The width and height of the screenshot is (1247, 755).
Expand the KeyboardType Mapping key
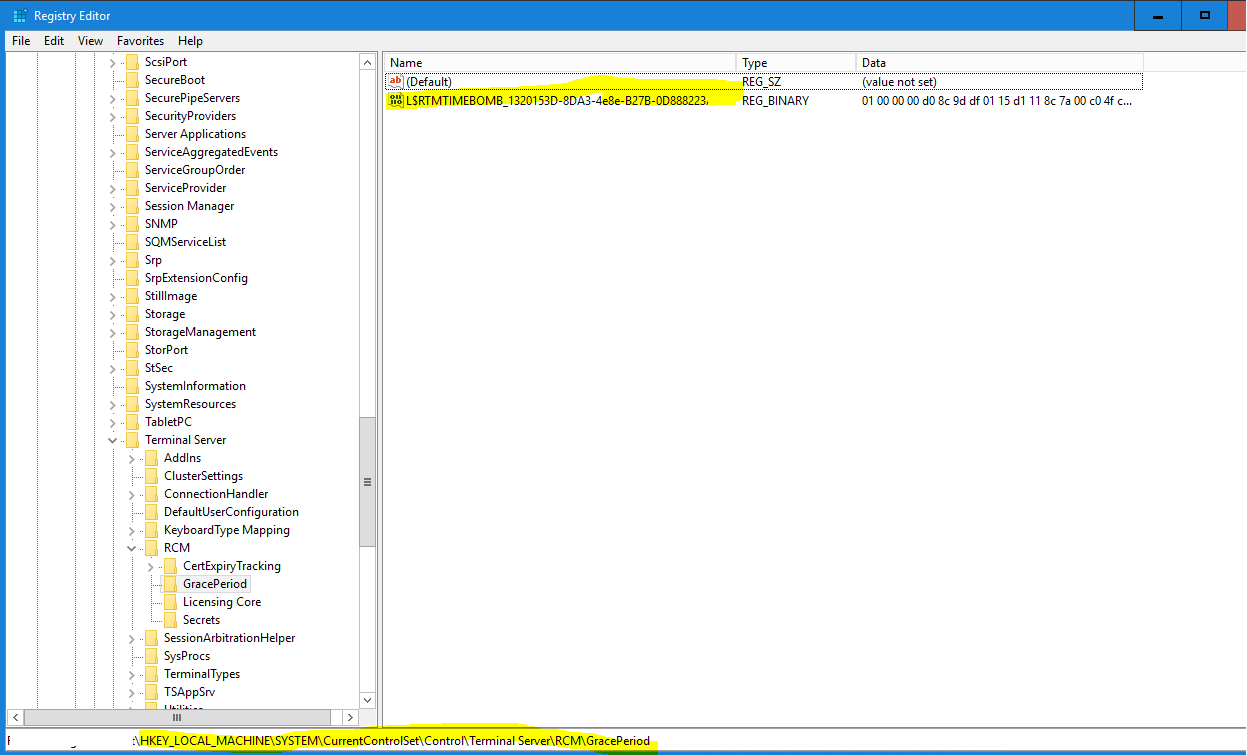(x=131, y=530)
